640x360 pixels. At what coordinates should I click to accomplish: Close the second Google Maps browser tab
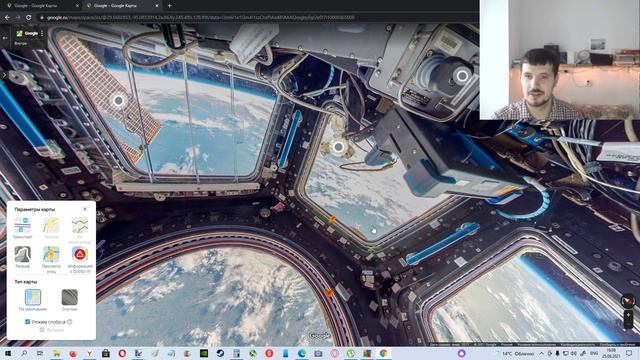pyautogui.click(x=157, y=6)
